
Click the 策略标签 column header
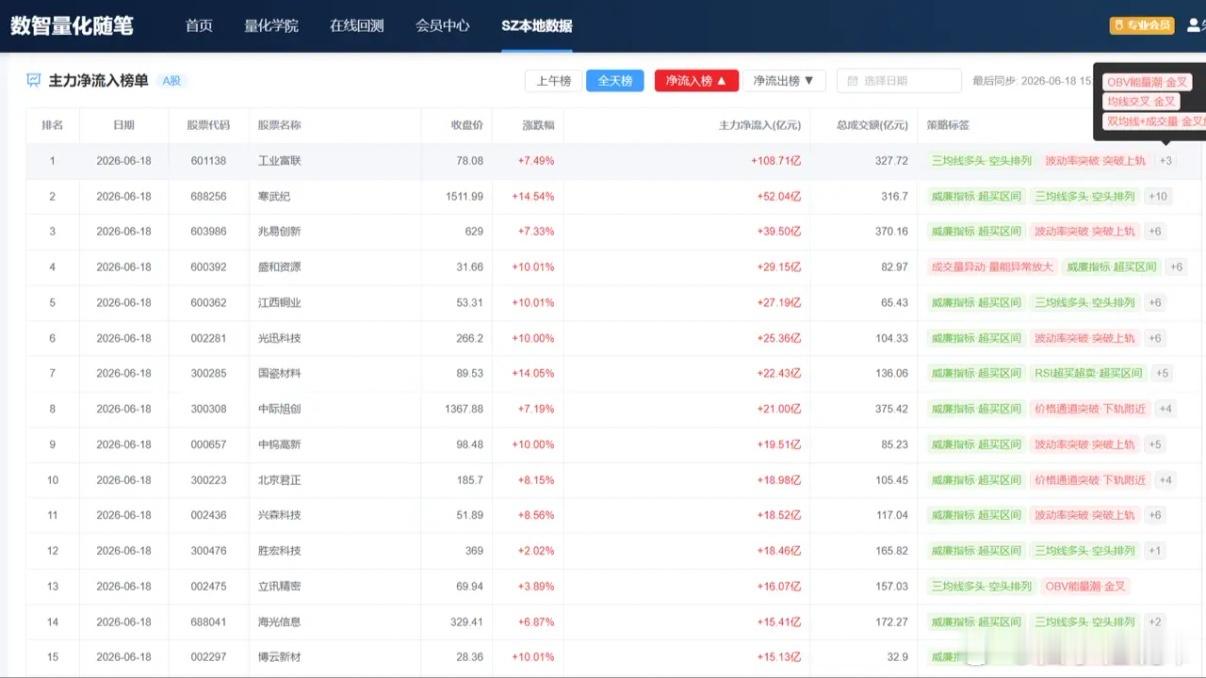(948, 125)
